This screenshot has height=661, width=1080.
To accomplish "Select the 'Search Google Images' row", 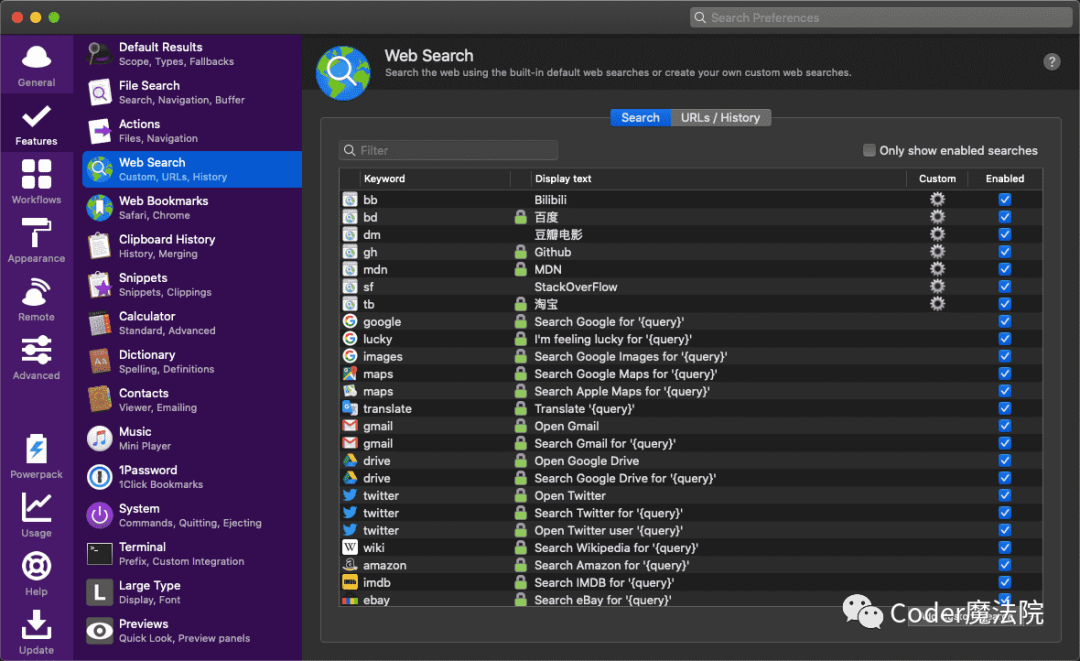I will coord(691,356).
